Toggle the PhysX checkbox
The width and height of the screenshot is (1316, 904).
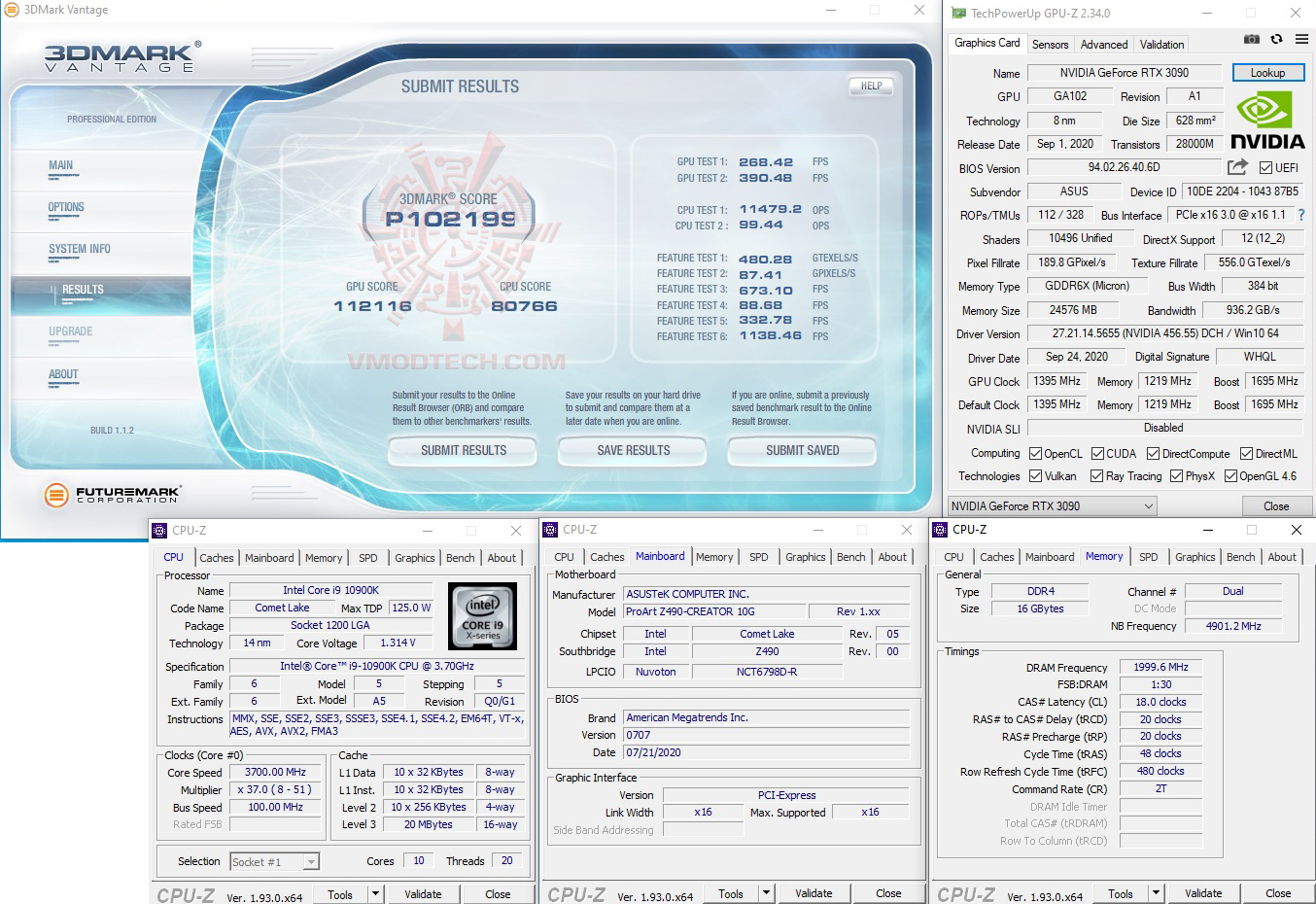point(1176,476)
